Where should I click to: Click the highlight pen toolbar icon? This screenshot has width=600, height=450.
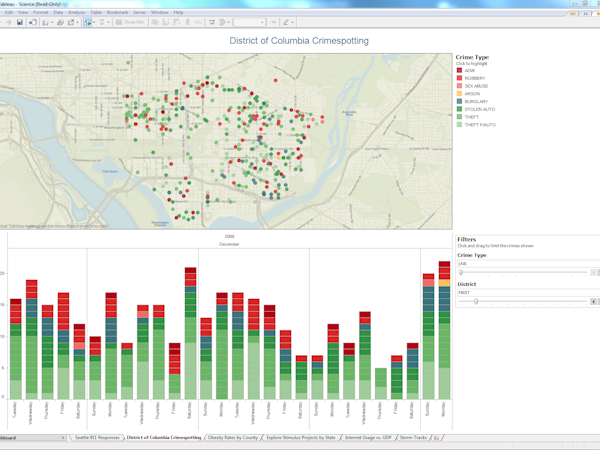coord(286,21)
